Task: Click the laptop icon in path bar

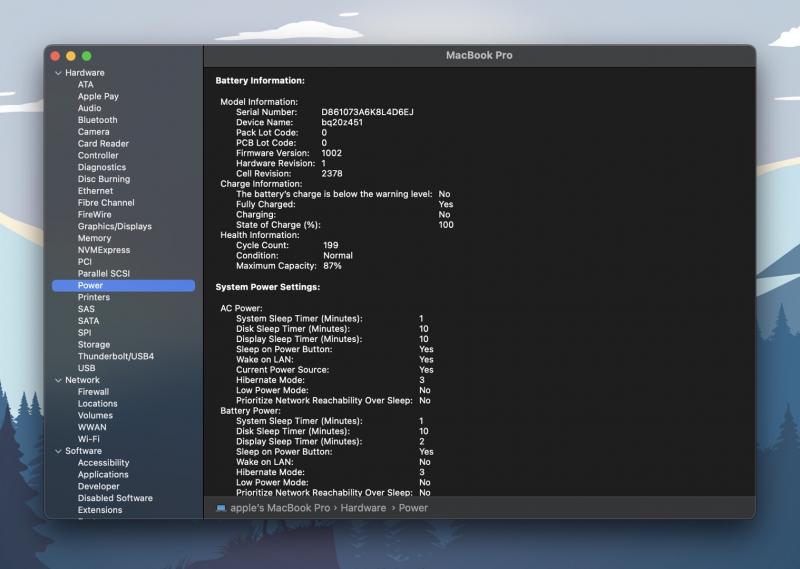Action: coord(221,508)
